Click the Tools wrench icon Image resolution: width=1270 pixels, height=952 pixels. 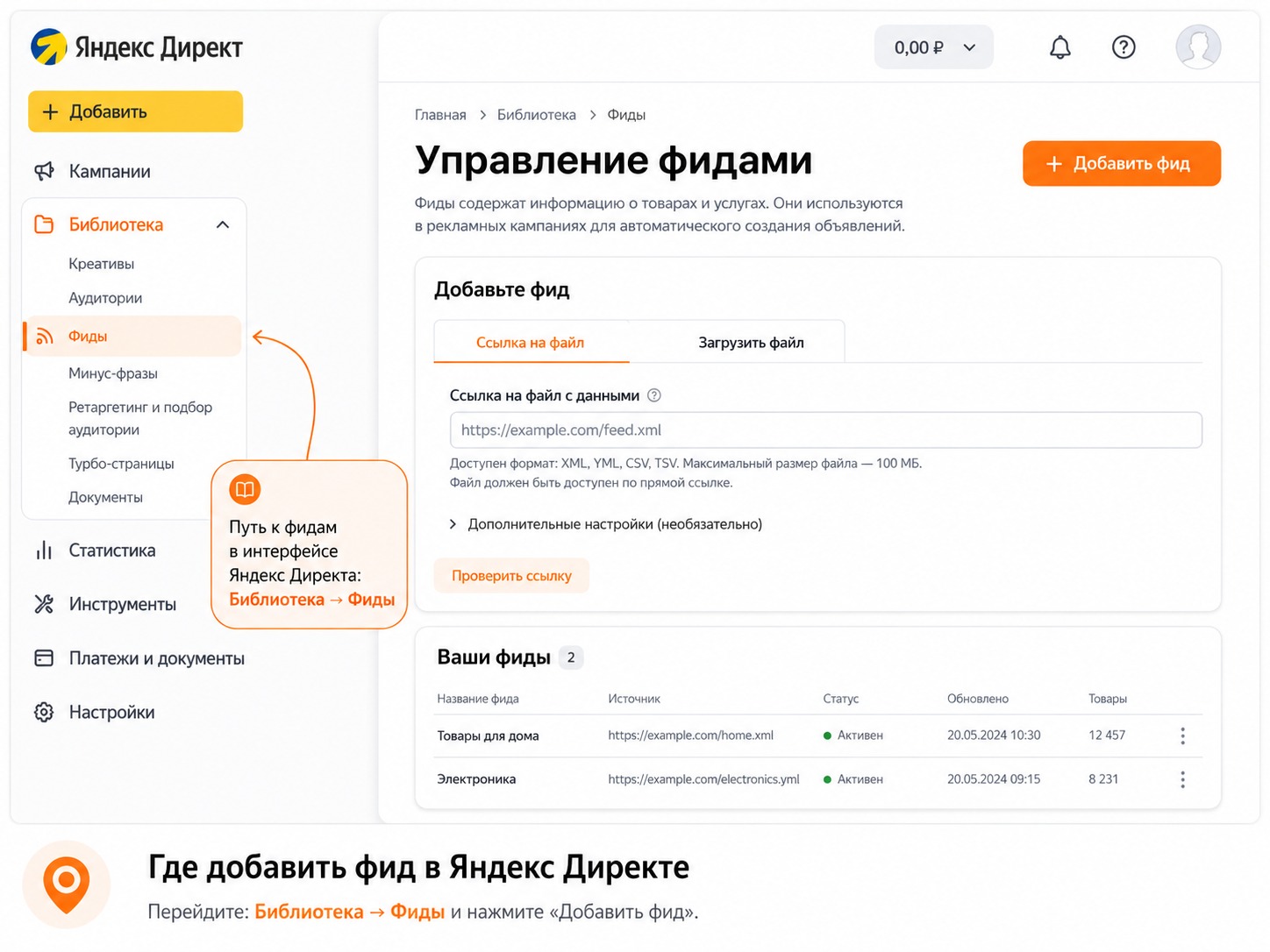point(44,604)
